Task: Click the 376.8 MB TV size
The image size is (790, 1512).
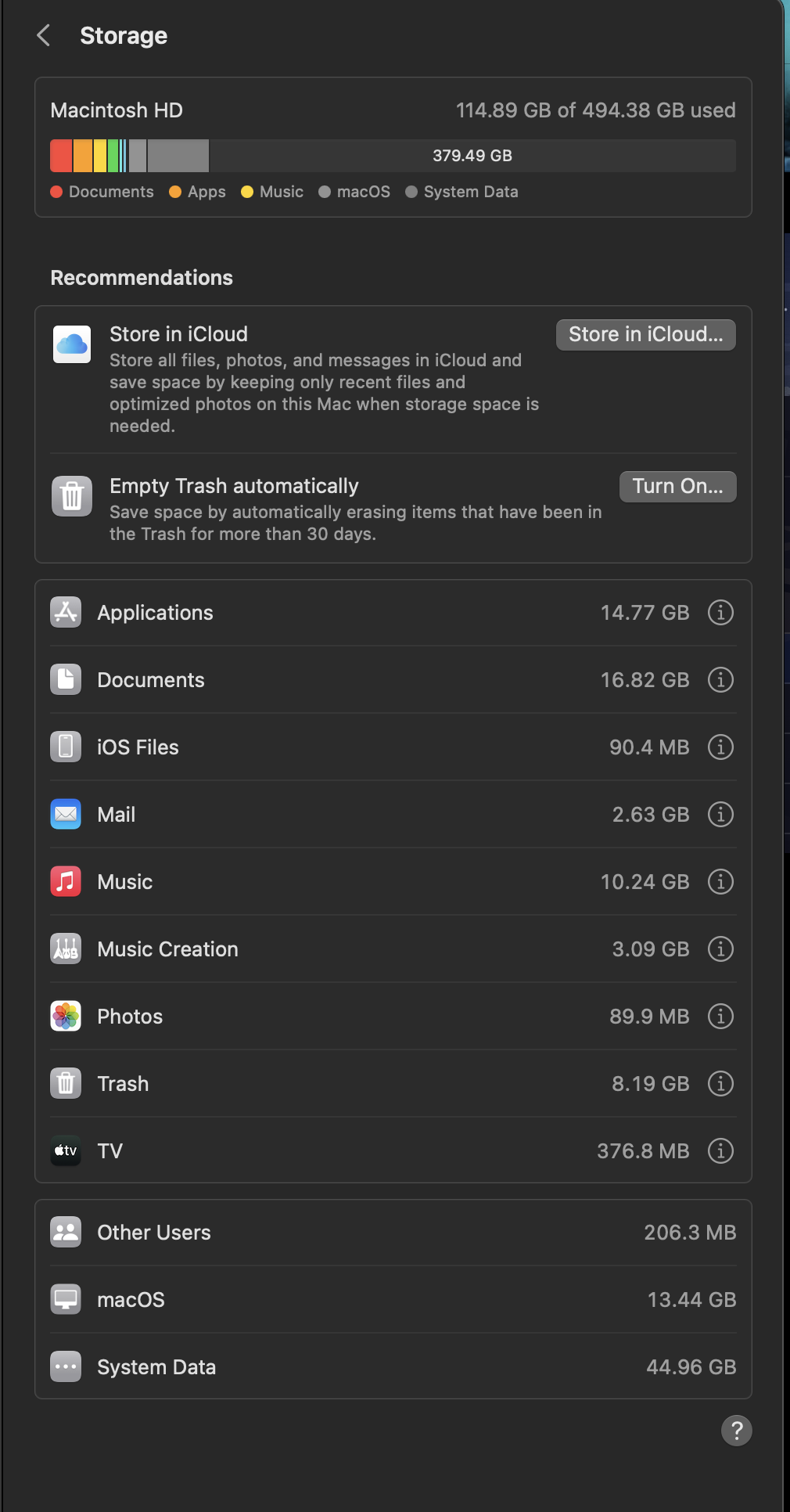Action: pos(643,1150)
